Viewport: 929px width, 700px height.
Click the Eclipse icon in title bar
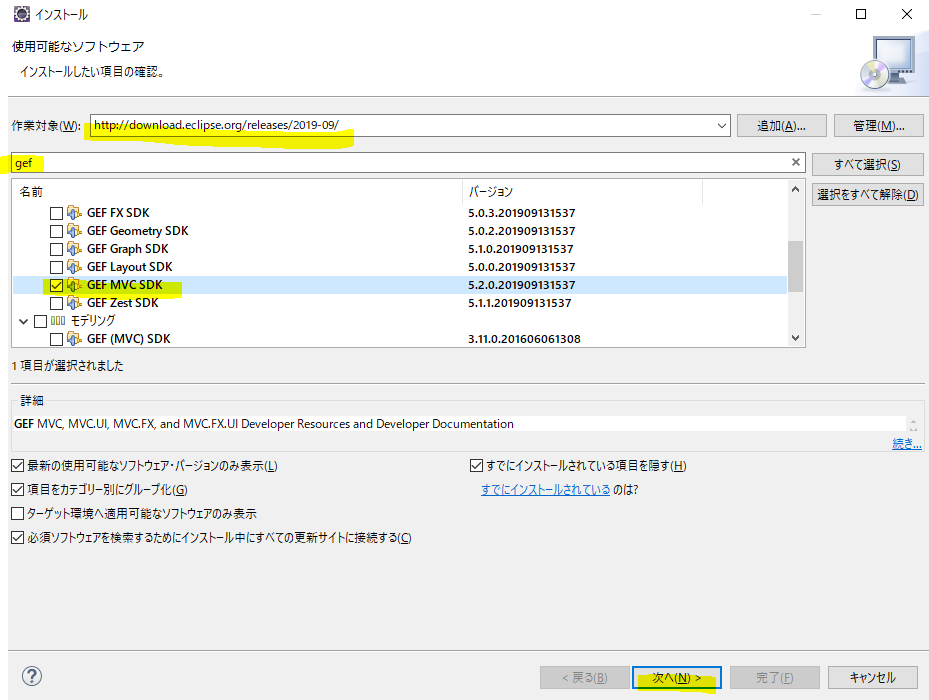click(x=22, y=14)
